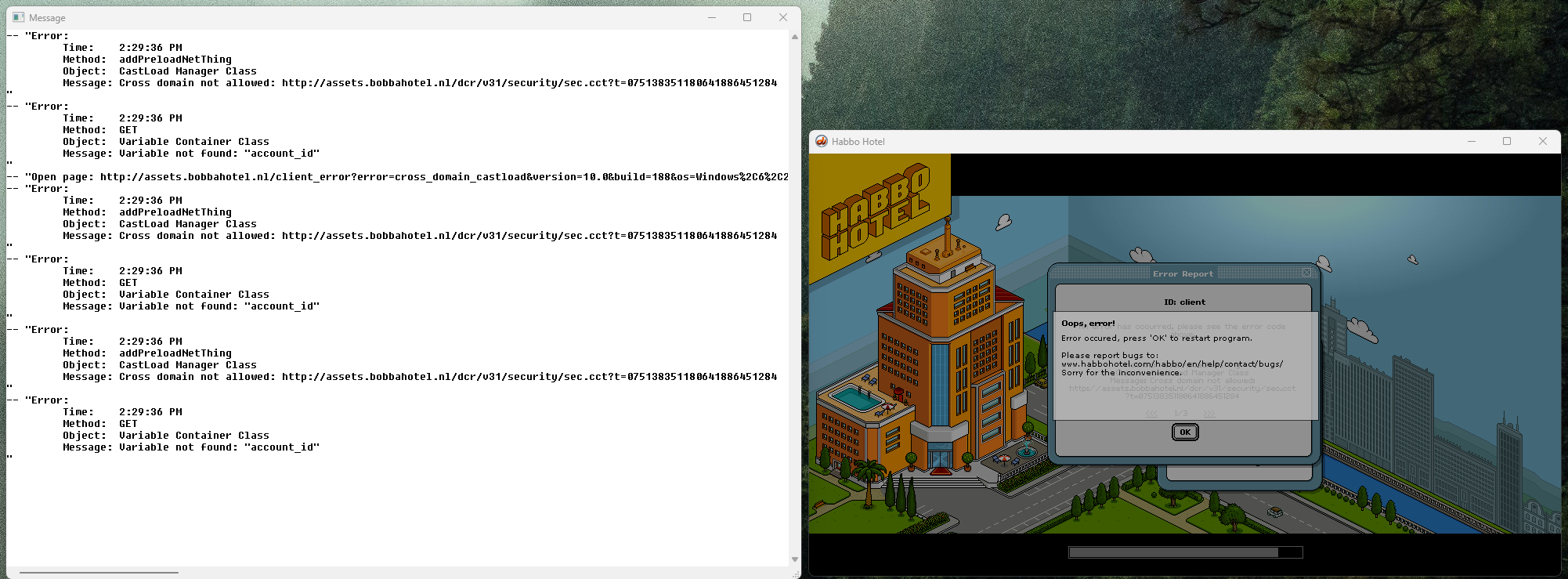Click the Message window scroll down arrow
This screenshot has width=1568, height=579.
point(795,559)
